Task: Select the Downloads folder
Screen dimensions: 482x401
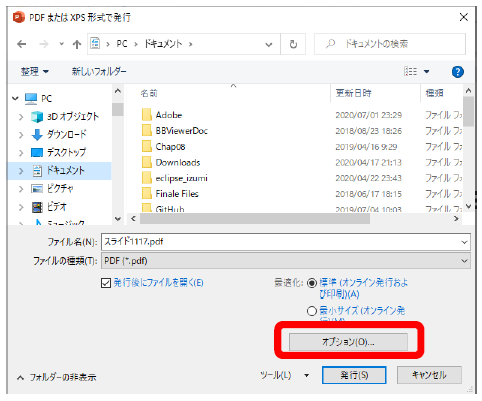Action: (178, 162)
